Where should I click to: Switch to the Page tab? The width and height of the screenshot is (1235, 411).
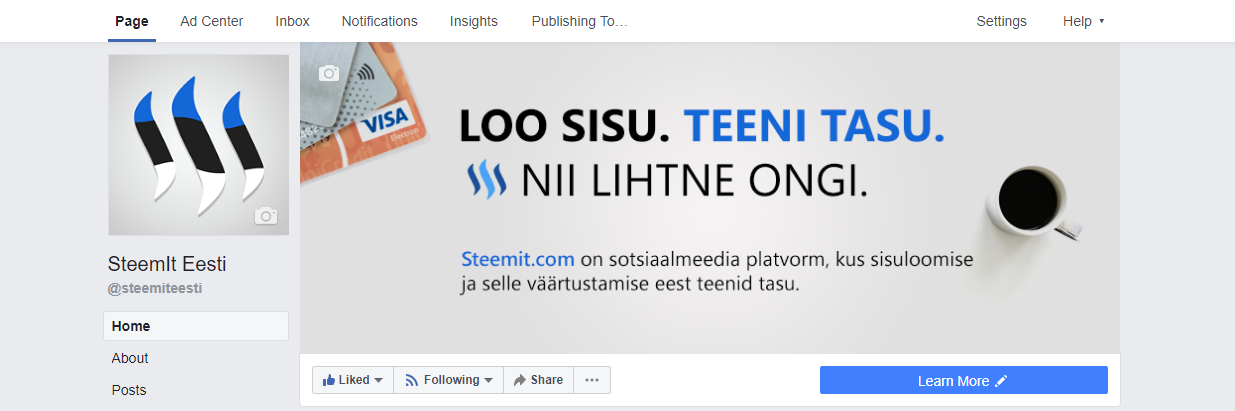point(132,21)
